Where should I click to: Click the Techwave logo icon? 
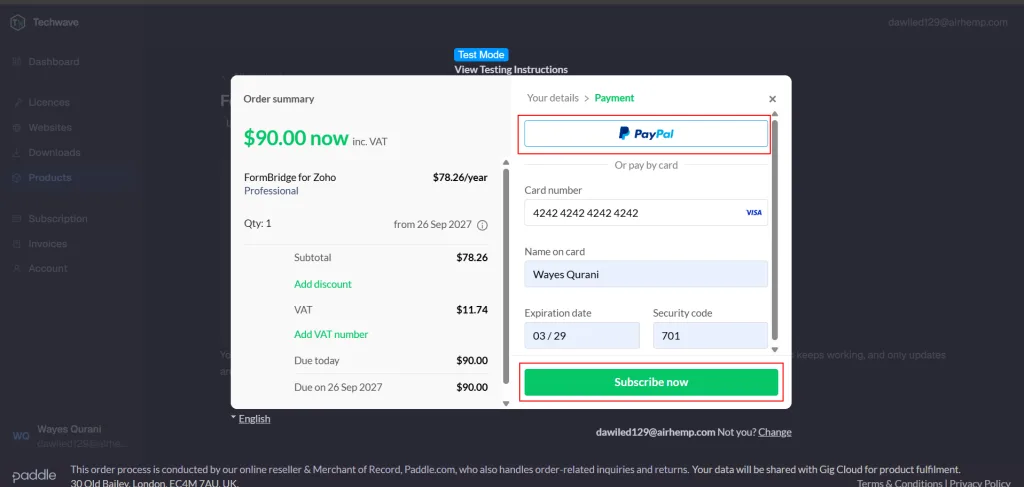[17, 23]
